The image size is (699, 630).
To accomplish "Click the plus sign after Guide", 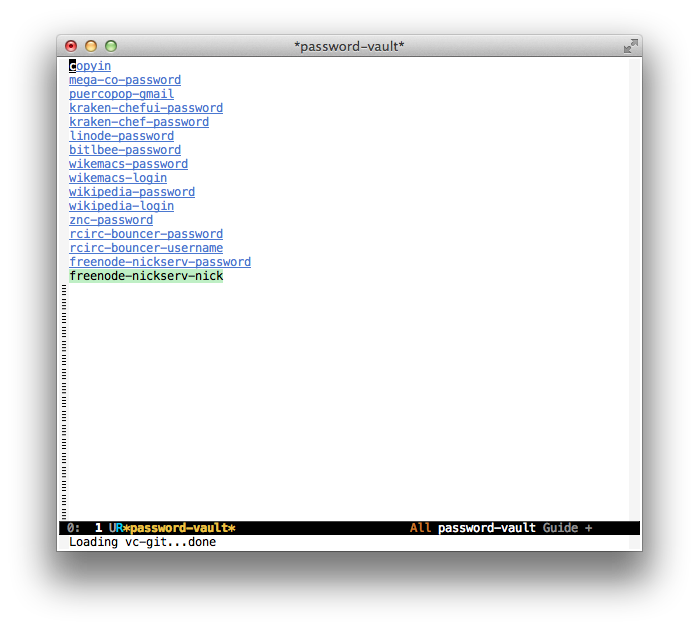I will [588, 528].
